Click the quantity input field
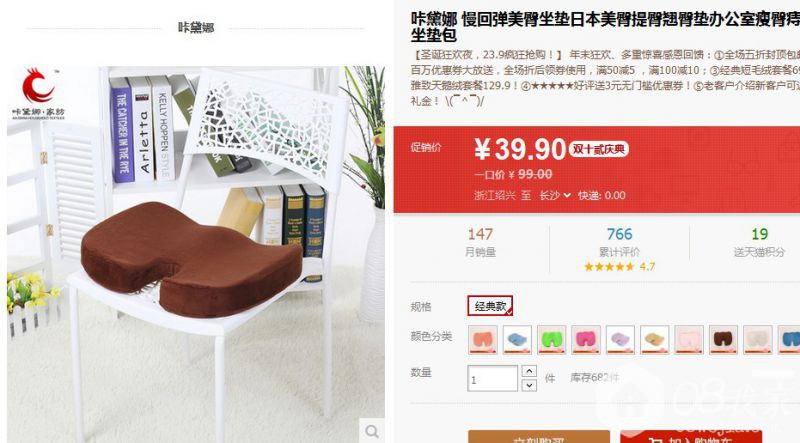This screenshot has width=800, height=443. point(492,379)
